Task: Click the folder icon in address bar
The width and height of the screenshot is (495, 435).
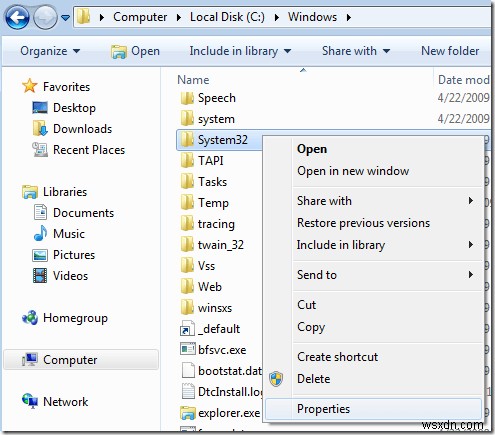Action: pos(83,17)
